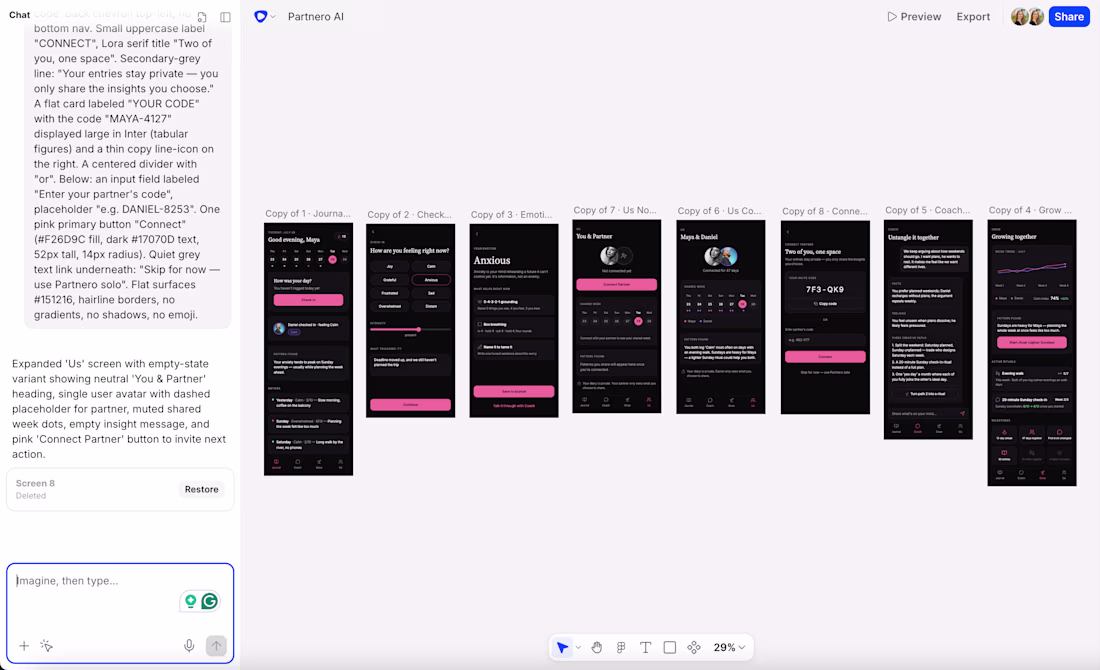Image resolution: width=1100 pixels, height=670 pixels.
Task: Click the blue shield app logo
Action: (x=260, y=16)
